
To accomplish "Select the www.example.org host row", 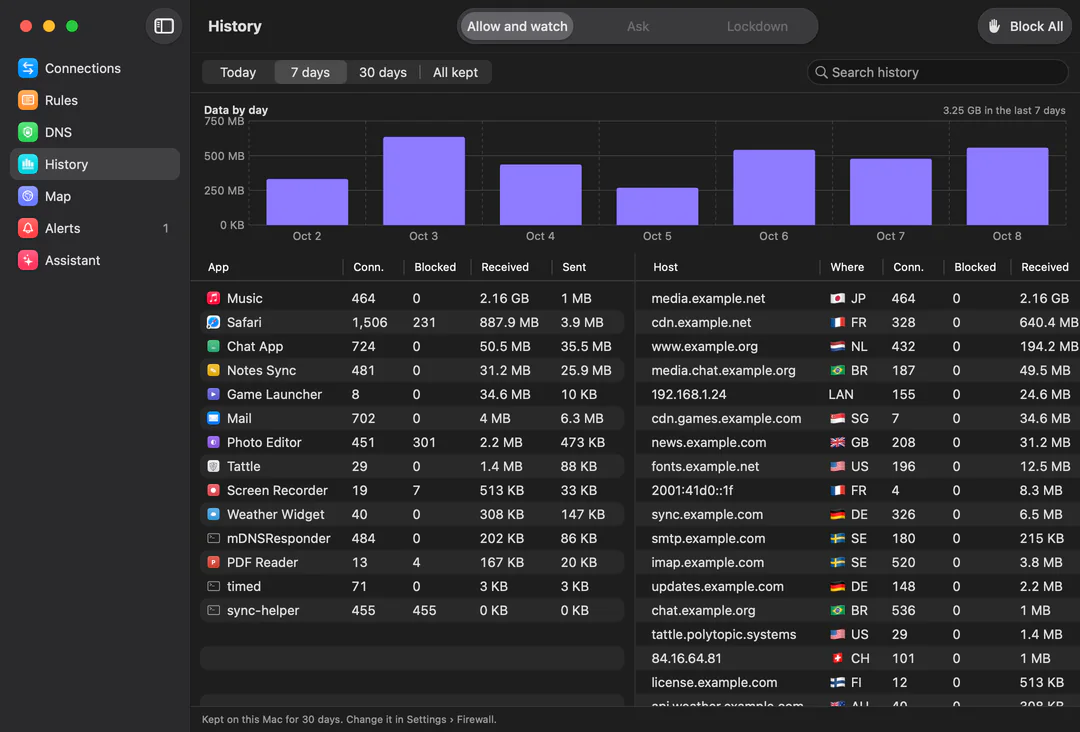I will click(858, 346).
